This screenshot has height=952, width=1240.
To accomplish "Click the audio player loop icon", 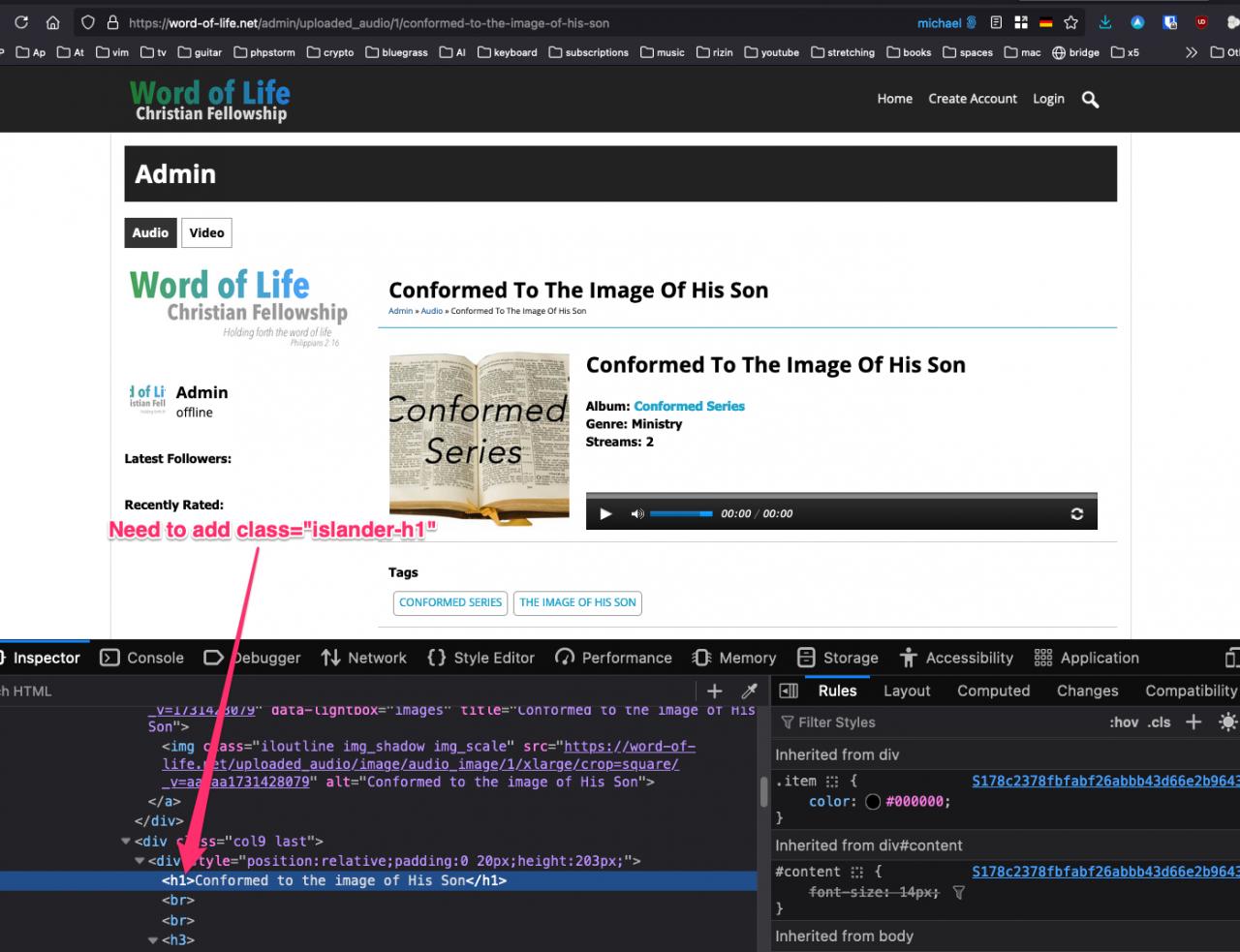I will coord(1076,513).
